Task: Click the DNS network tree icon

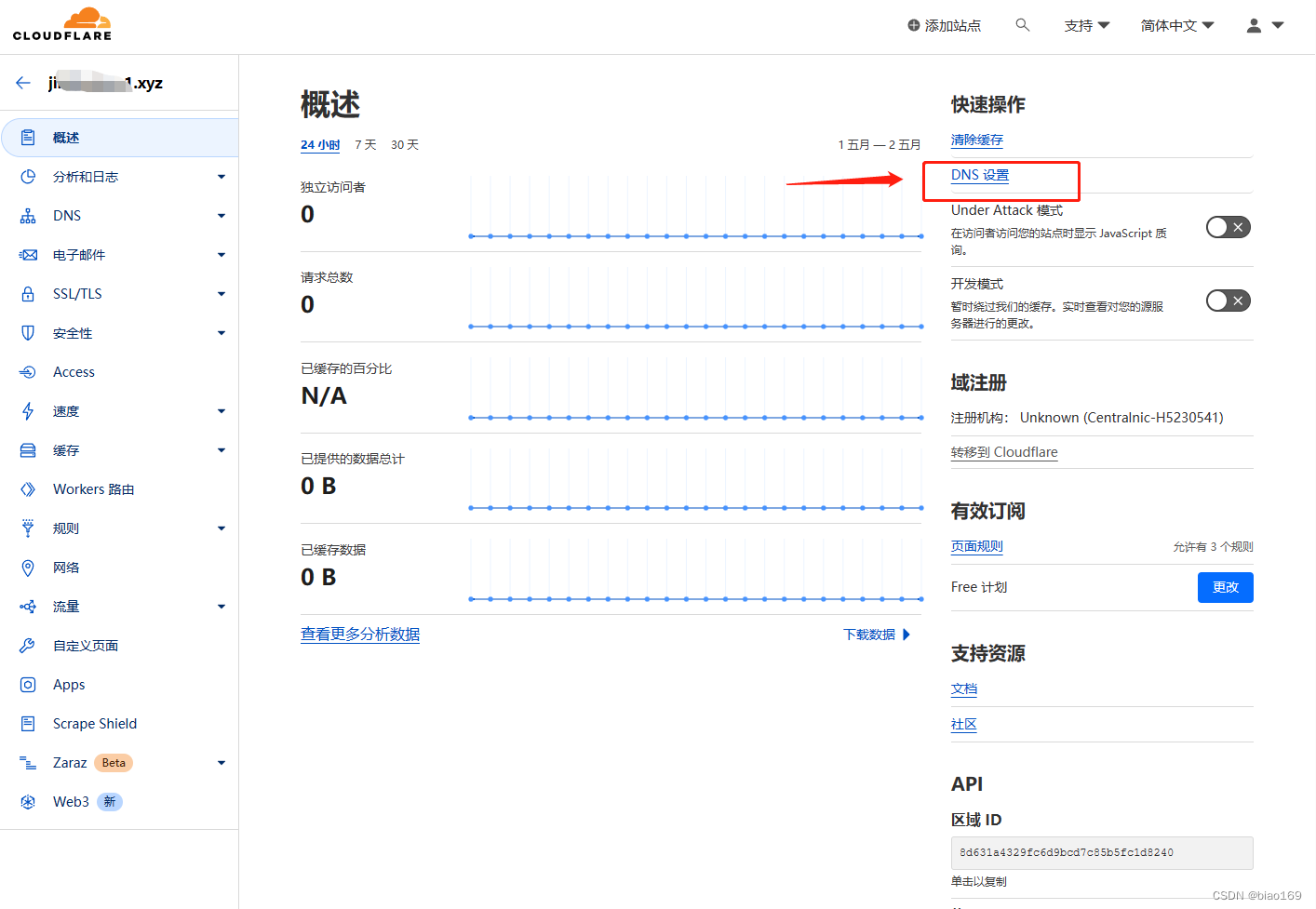Action: tap(28, 216)
